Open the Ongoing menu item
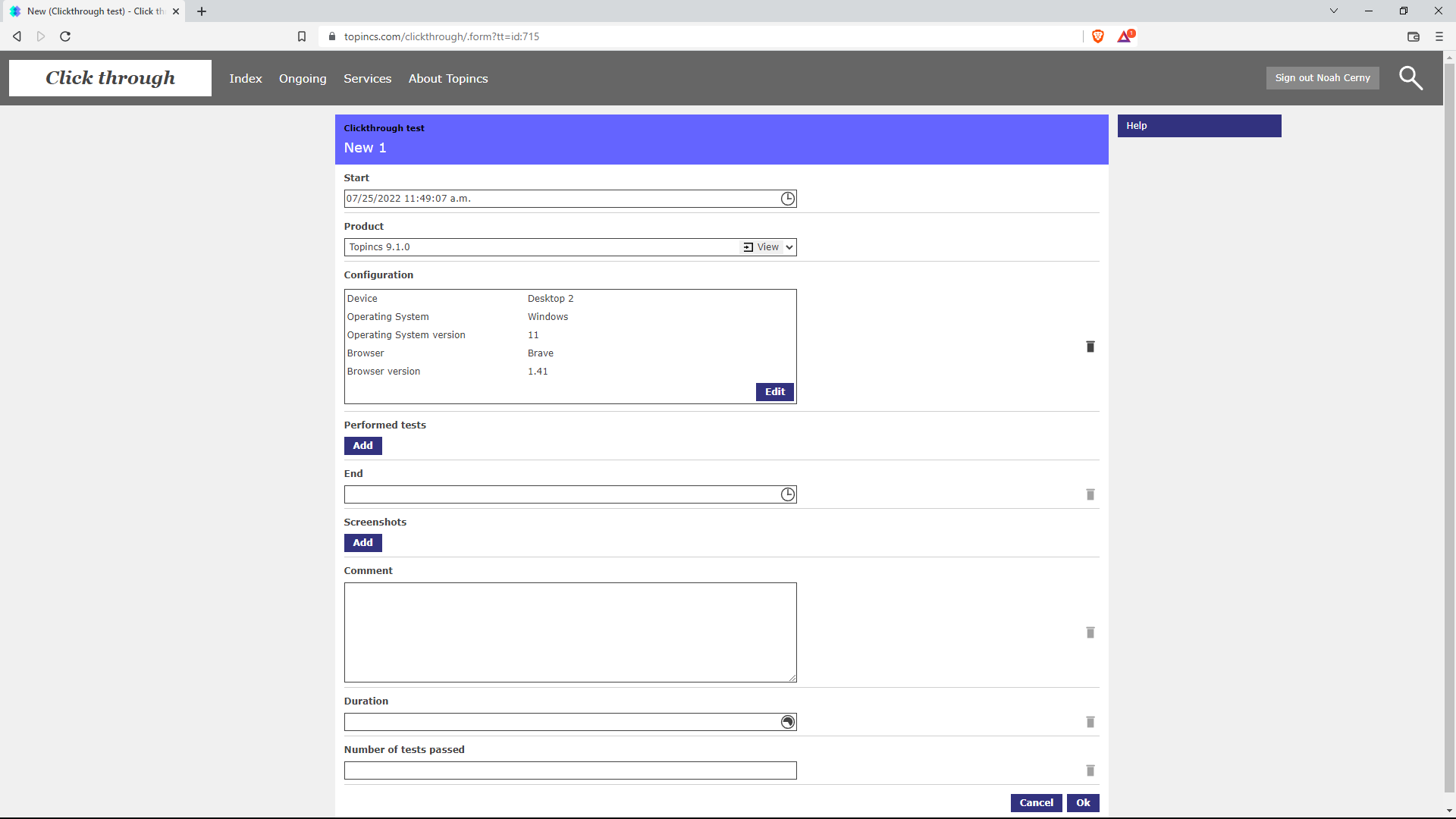 (x=303, y=79)
